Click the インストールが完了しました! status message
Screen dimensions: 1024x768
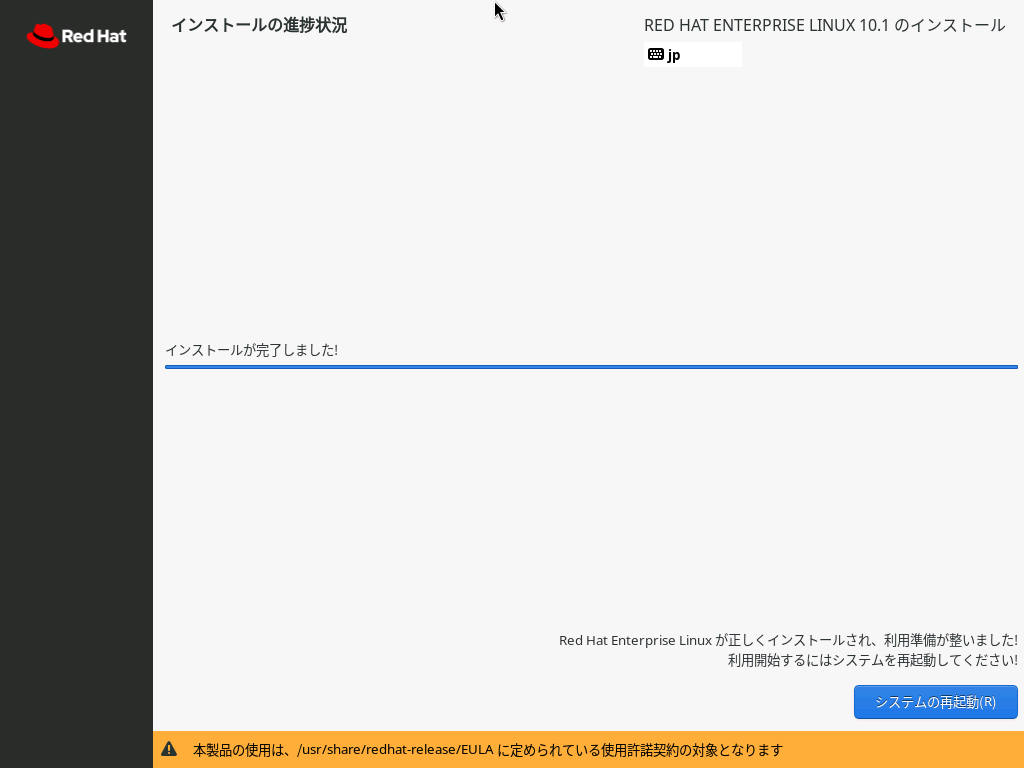pyautogui.click(x=251, y=350)
